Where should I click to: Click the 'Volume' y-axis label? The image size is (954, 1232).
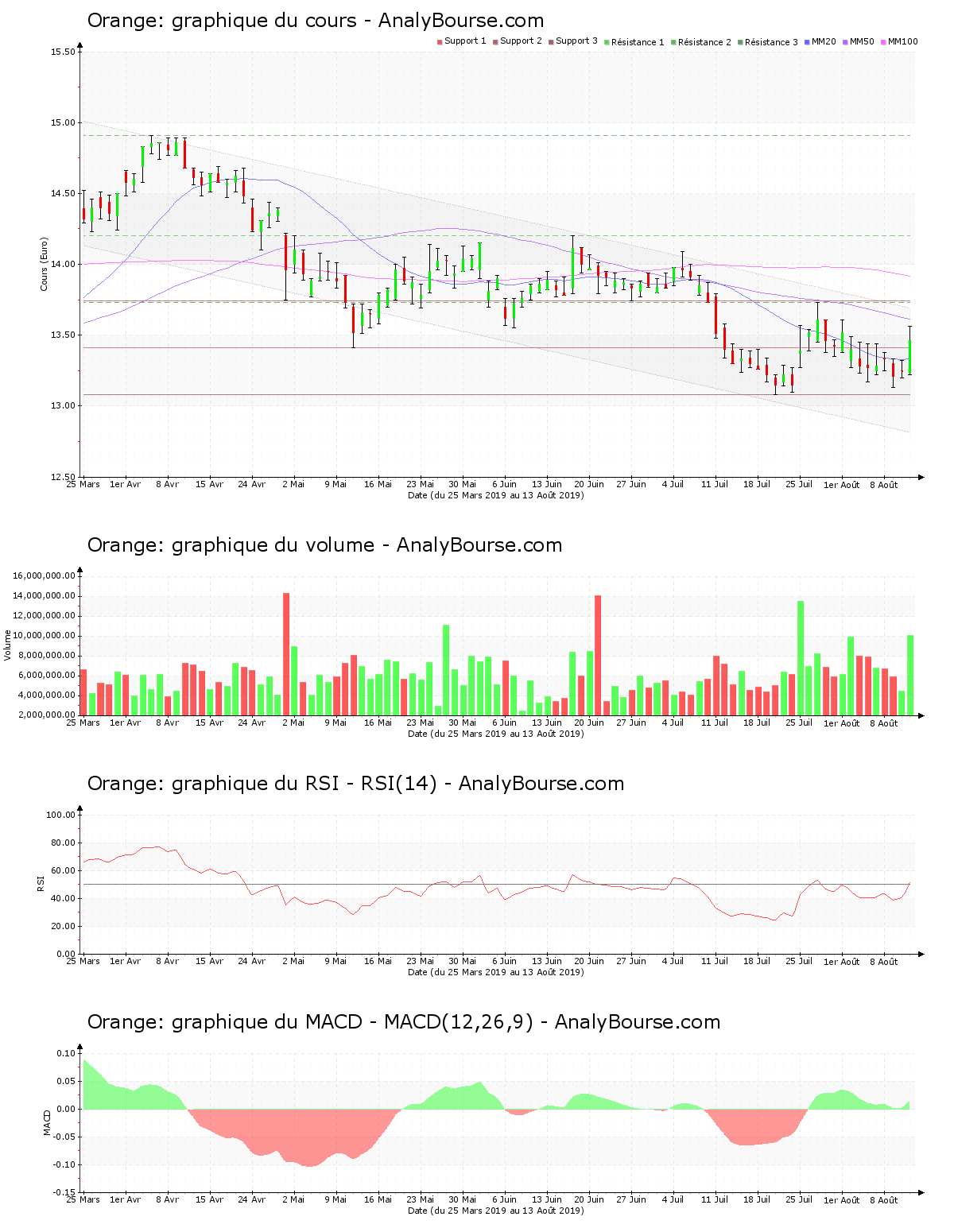(8, 645)
